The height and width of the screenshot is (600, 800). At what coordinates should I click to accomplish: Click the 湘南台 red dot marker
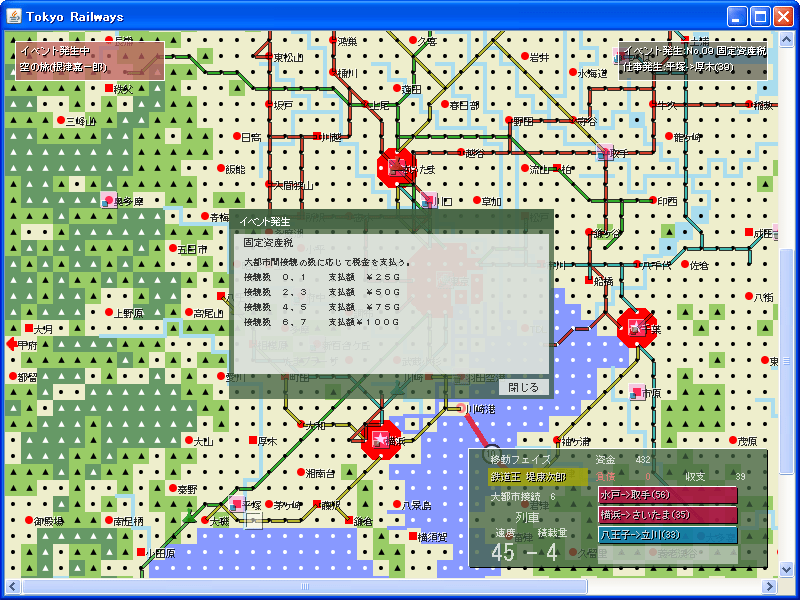point(301,472)
